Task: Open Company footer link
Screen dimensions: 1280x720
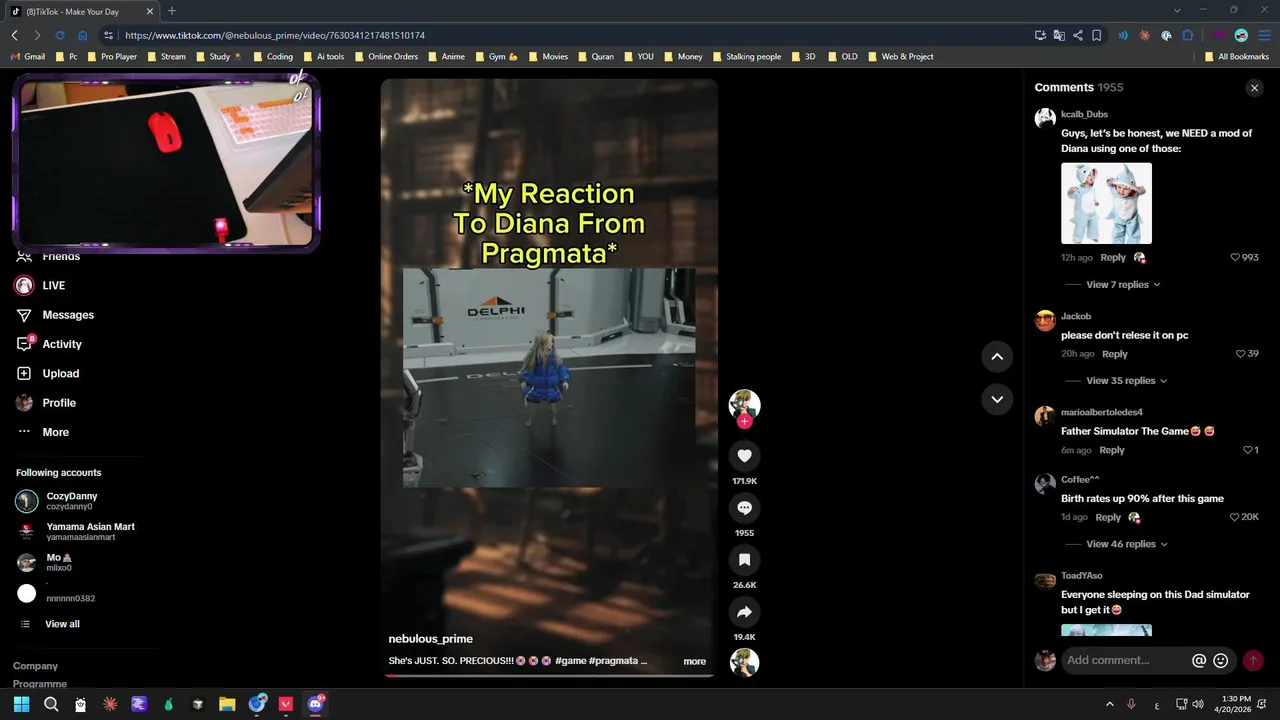Action: pyautogui.click(x=35, y=666)
